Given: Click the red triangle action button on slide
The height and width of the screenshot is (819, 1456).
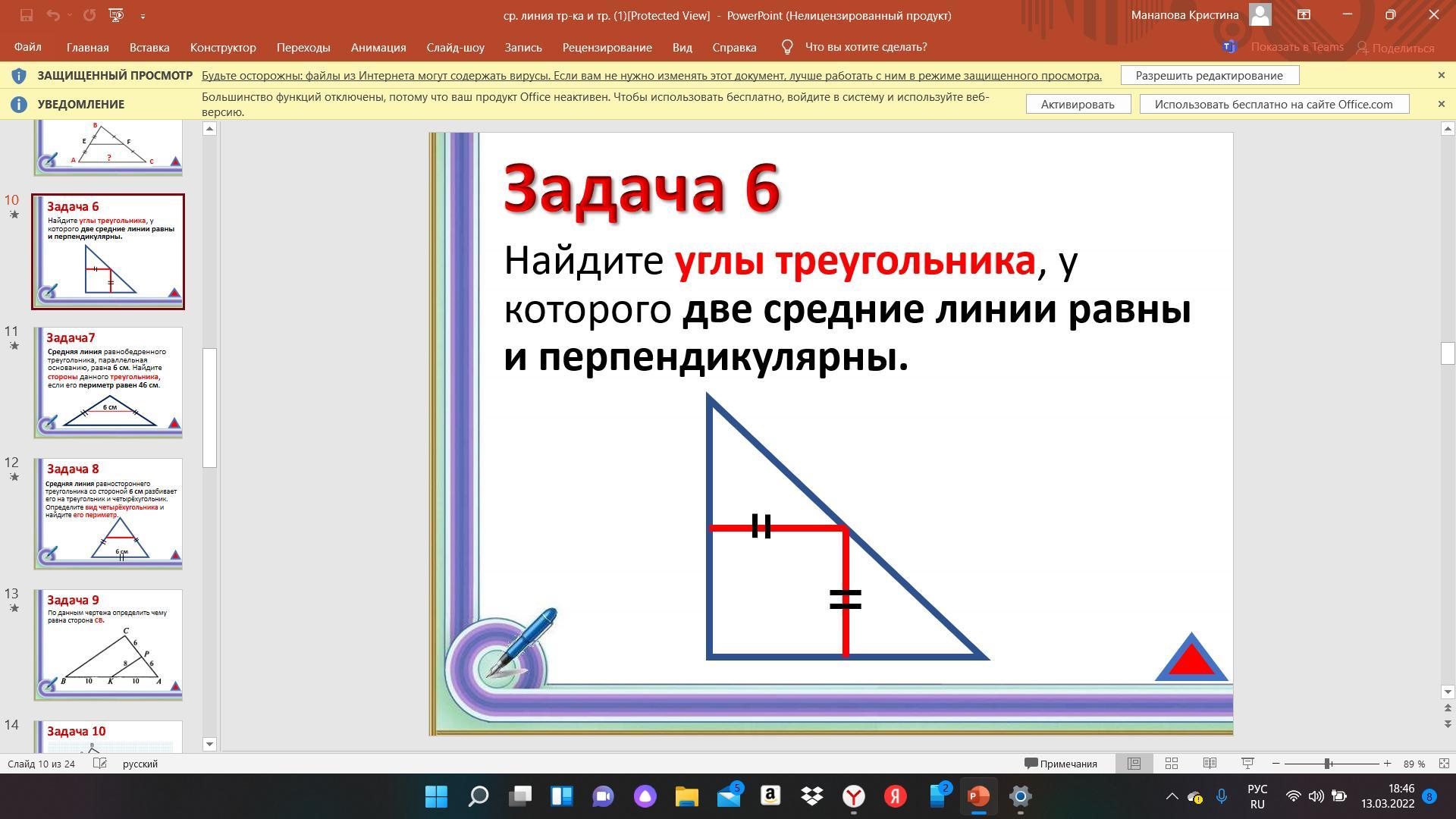Looking at the screenshot, I should pos(1191,657).
